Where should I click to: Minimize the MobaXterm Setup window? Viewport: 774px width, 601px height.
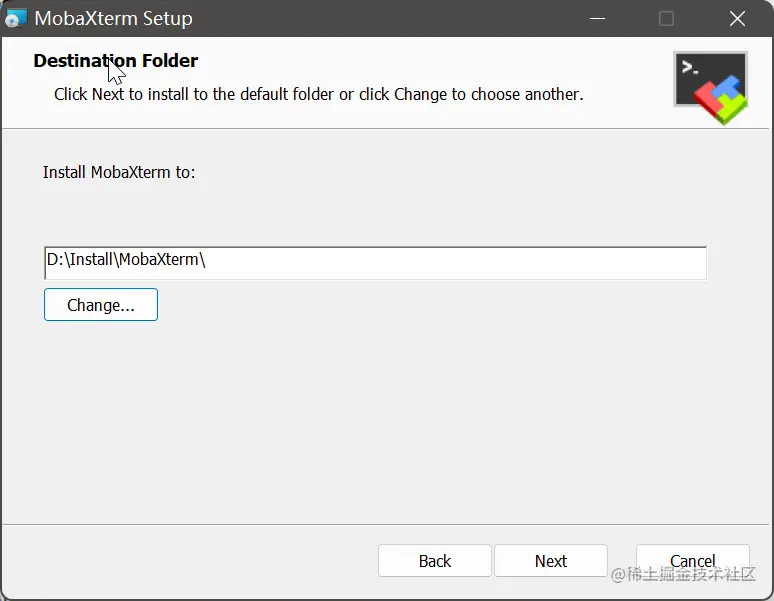pyautogui.click(x=597, y=19)
